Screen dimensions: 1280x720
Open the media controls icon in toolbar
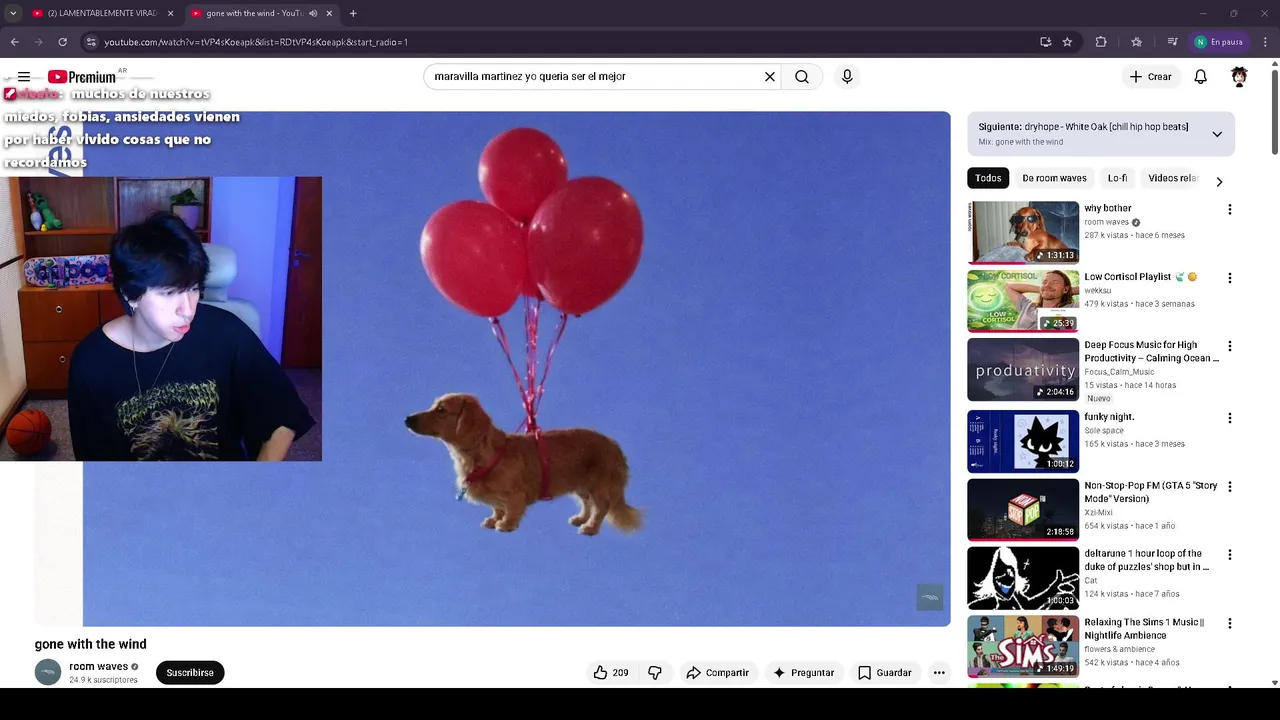point(1172,42)
